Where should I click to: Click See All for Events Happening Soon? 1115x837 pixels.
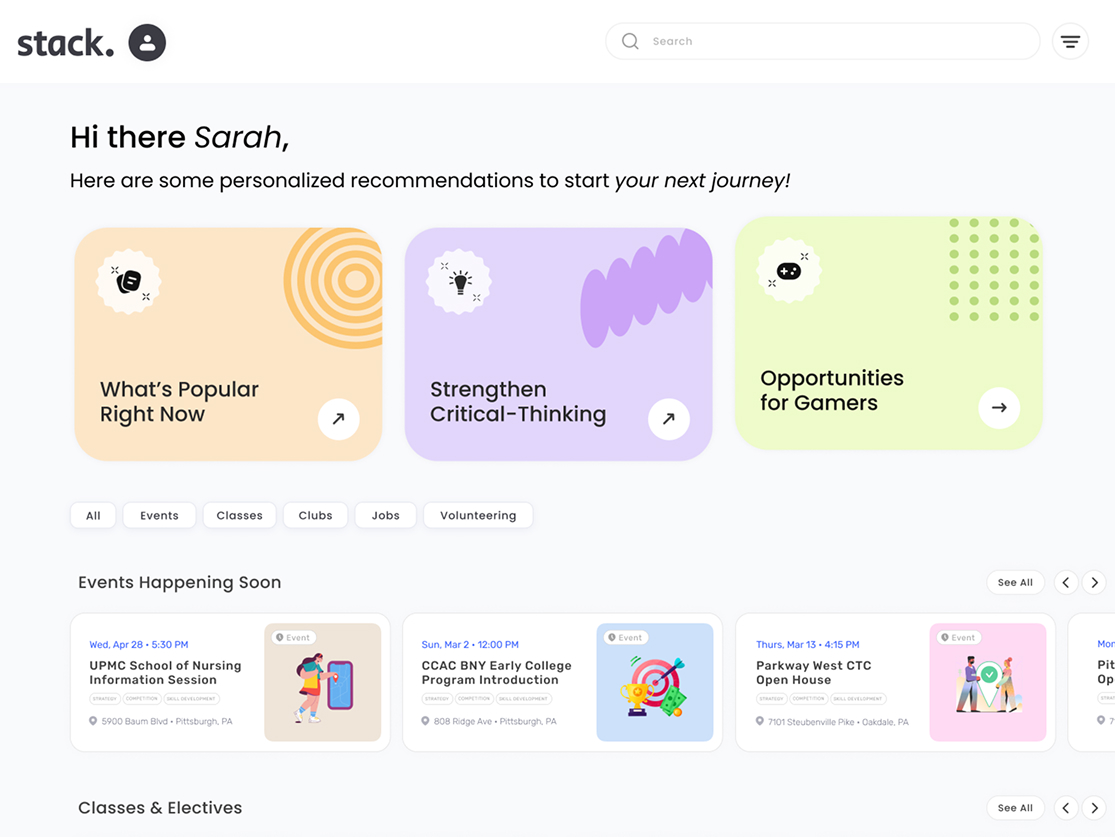1014,582
